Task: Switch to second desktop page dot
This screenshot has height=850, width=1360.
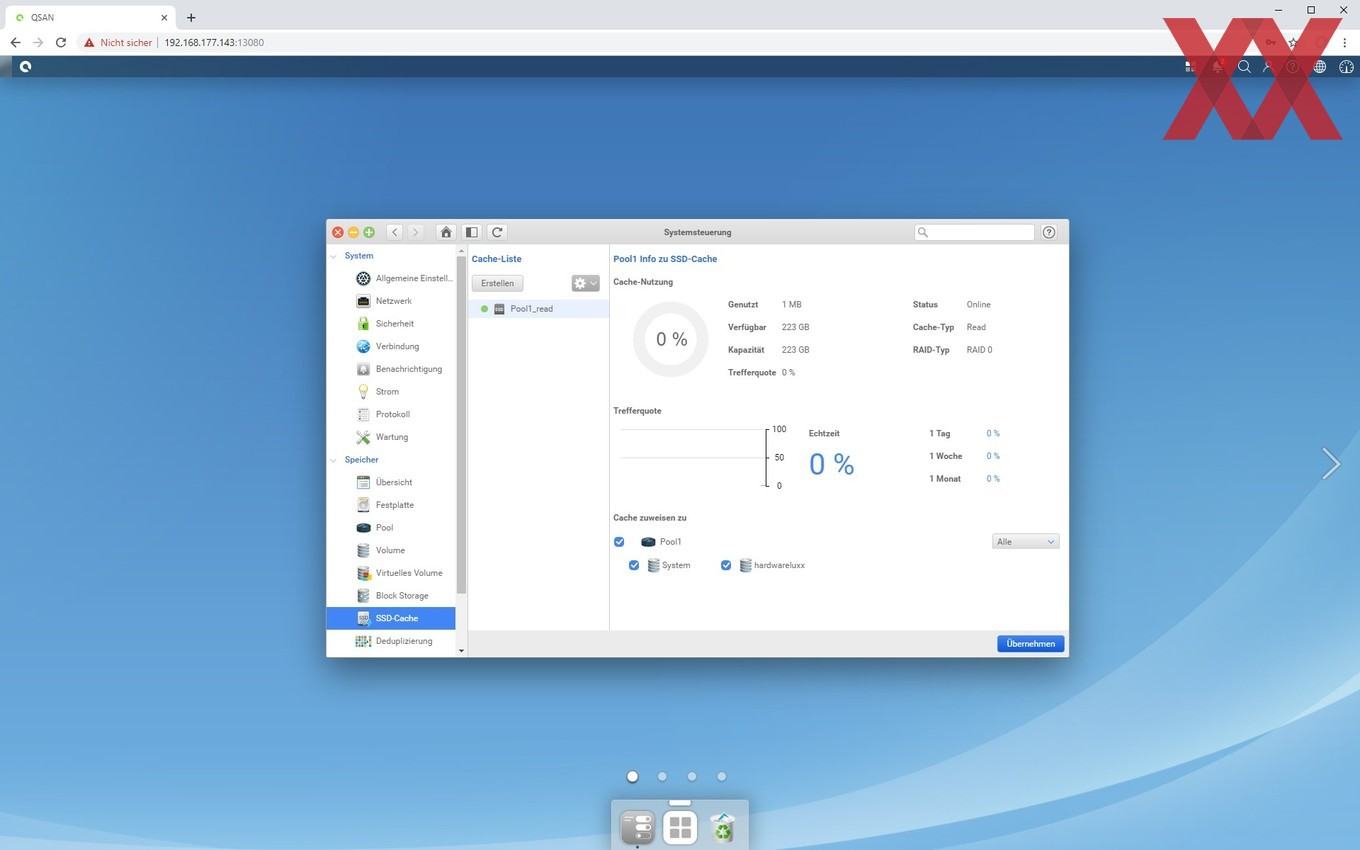Action: pos(662,776)
